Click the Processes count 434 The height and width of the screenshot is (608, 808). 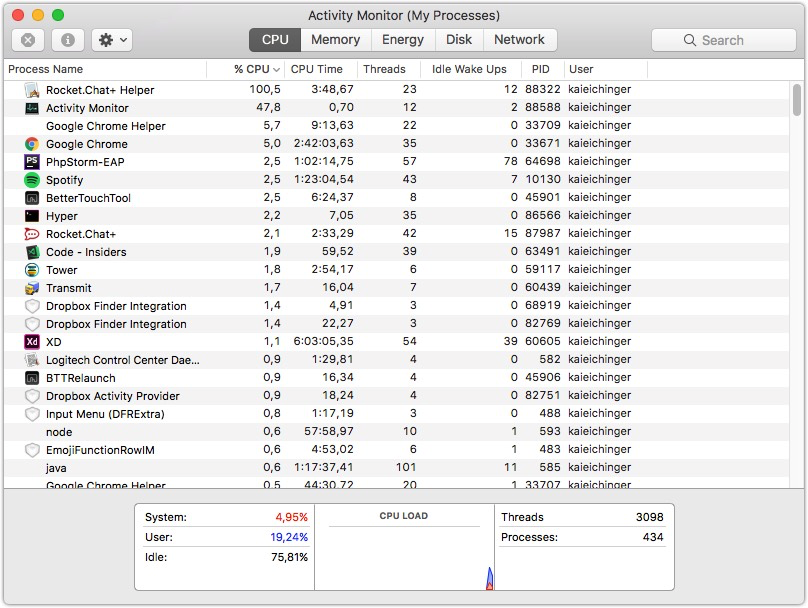coord(653,537)
